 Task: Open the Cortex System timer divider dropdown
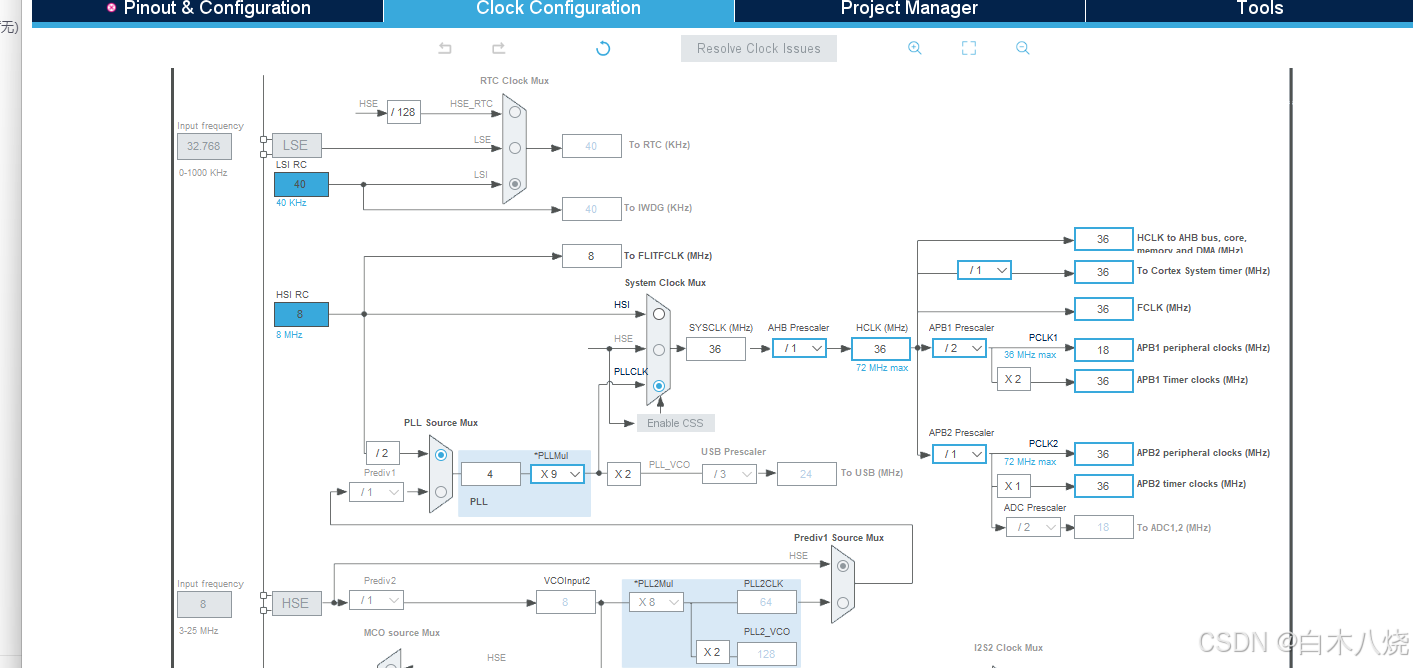click(984, 270)
